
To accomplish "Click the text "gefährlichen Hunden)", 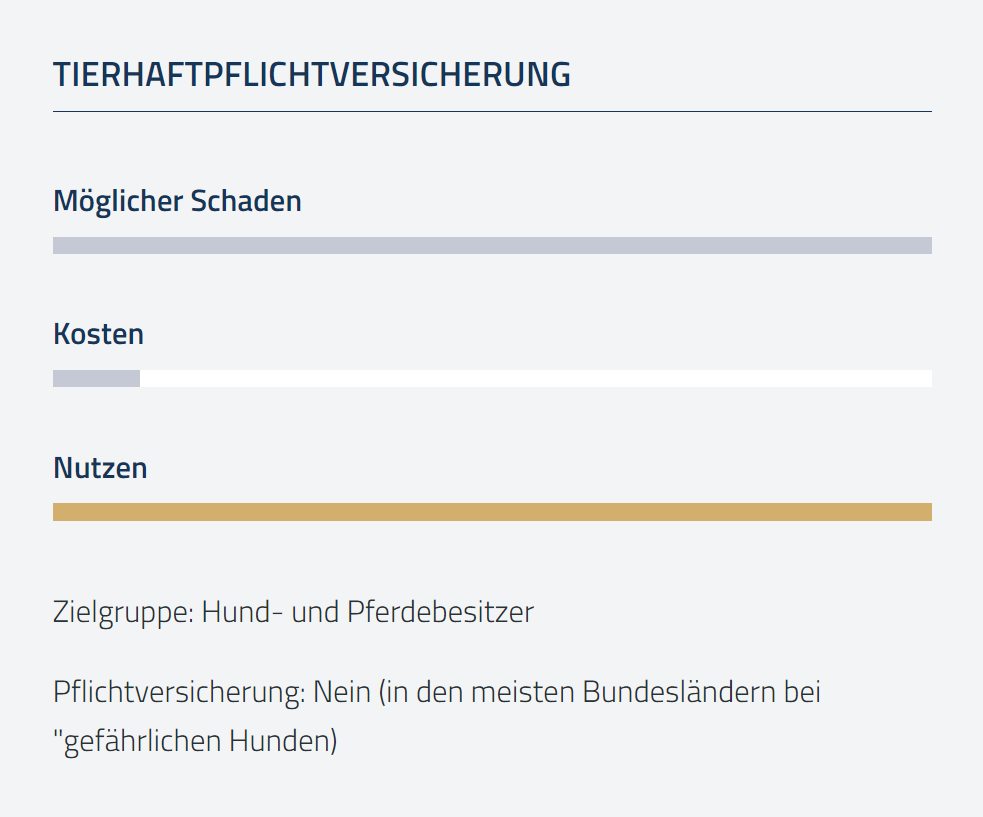I will [x=196, y=741].
